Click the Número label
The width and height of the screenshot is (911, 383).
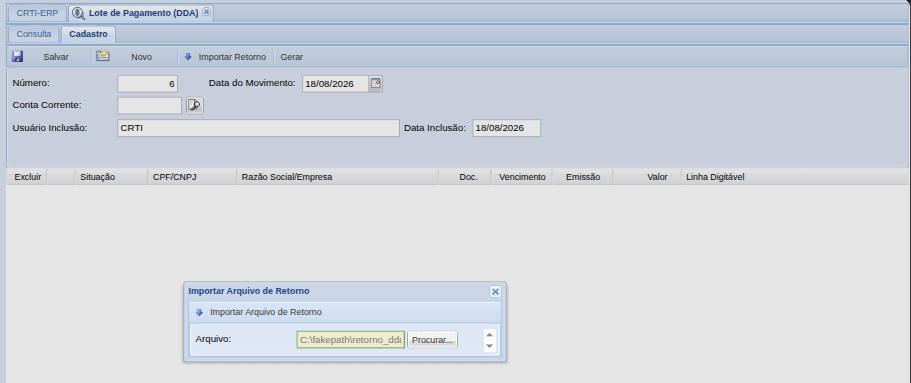(31, 83)
